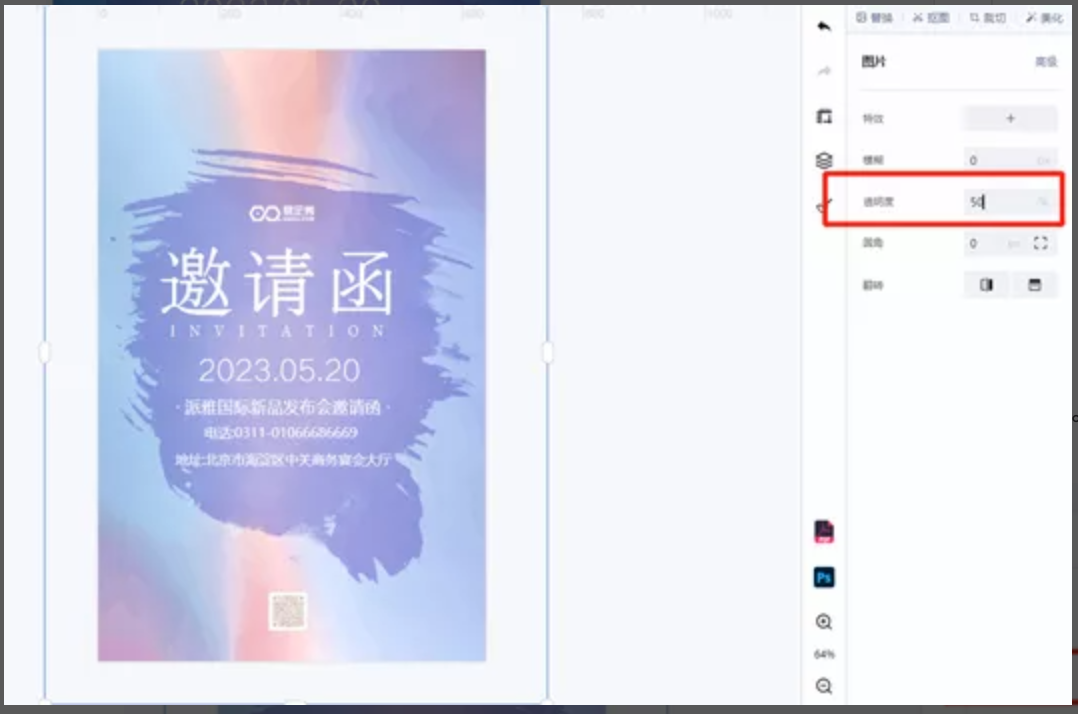Click the undo arrow icon
The height and width of the screenshot is (714, 1078).
coord(824,27)
